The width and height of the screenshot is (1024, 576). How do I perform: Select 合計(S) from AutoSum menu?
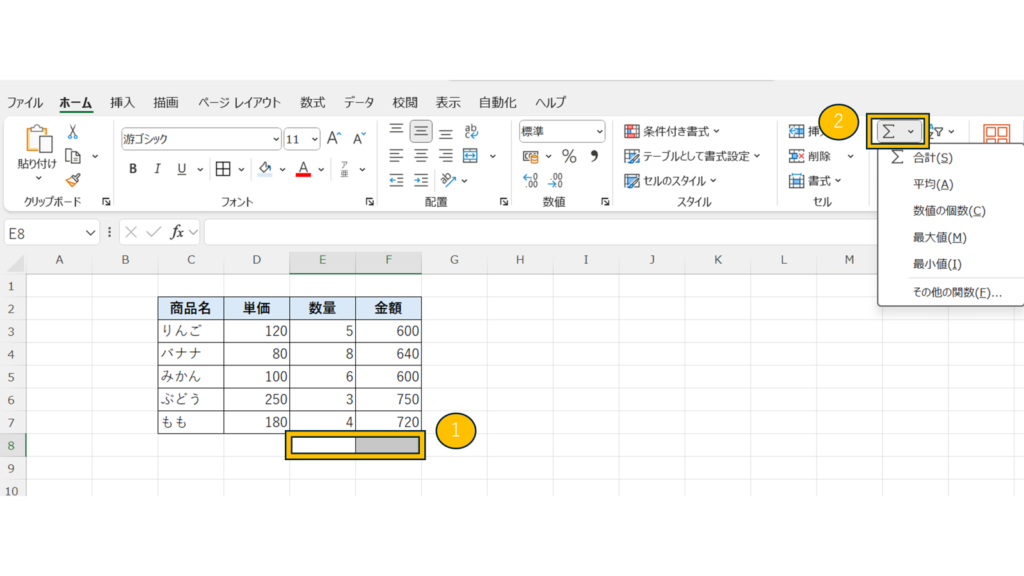click(932, 158)
